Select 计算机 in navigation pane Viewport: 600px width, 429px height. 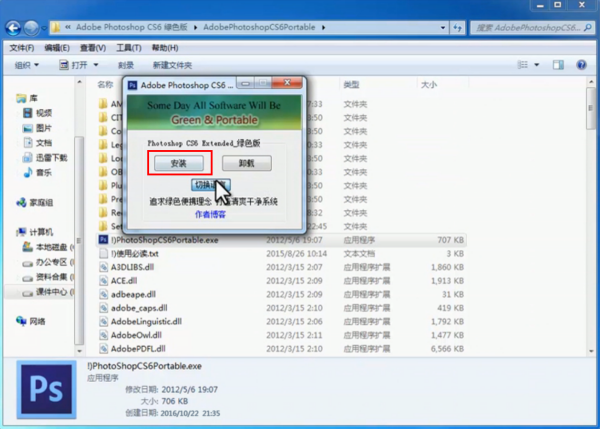[35, 232]
